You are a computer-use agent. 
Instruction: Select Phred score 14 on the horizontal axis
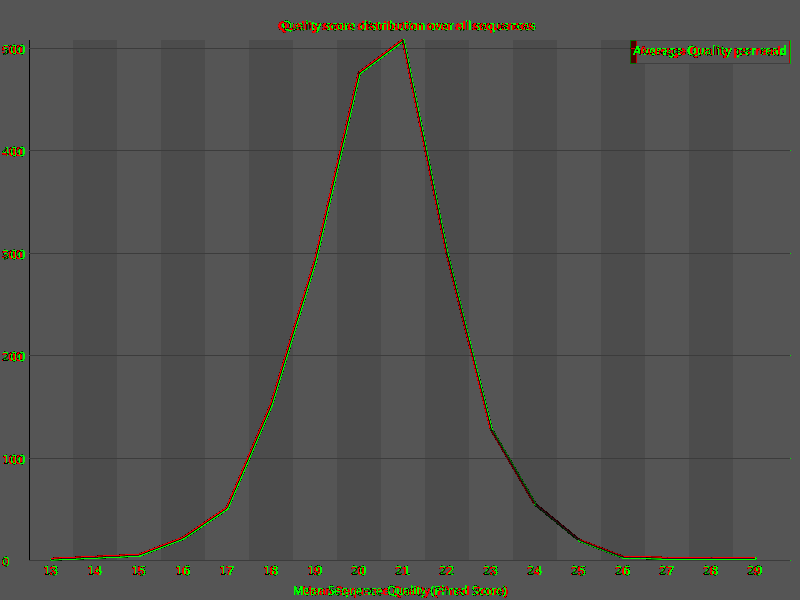[x=95, y=570]
